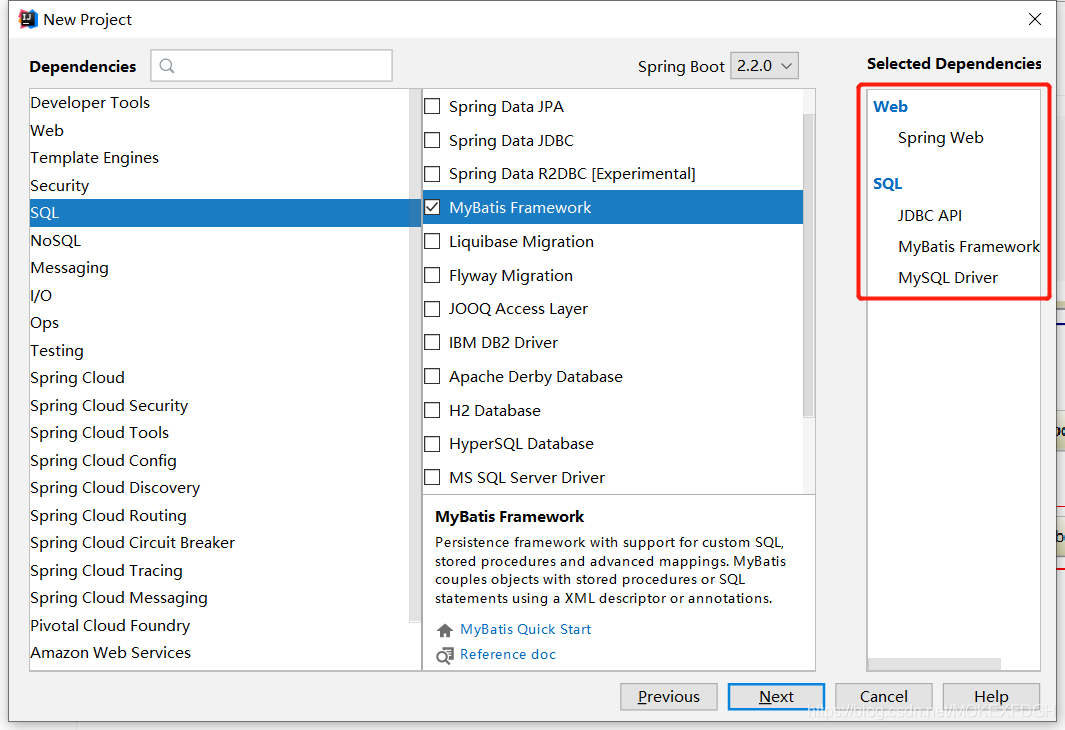Screen dimensions: 1065x730
Task: Select Developer Tools category
Action: 221,103
